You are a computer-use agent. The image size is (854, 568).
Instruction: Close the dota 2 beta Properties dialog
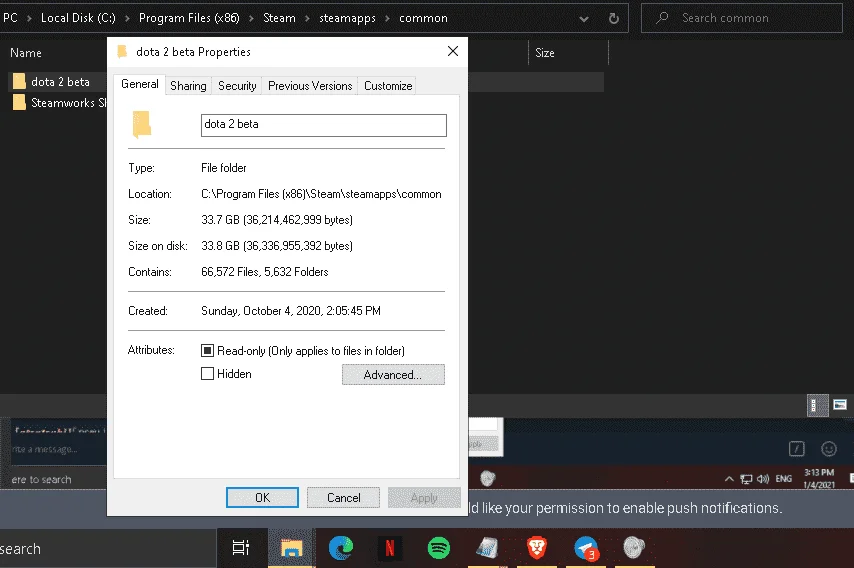[x=453, y=52]
